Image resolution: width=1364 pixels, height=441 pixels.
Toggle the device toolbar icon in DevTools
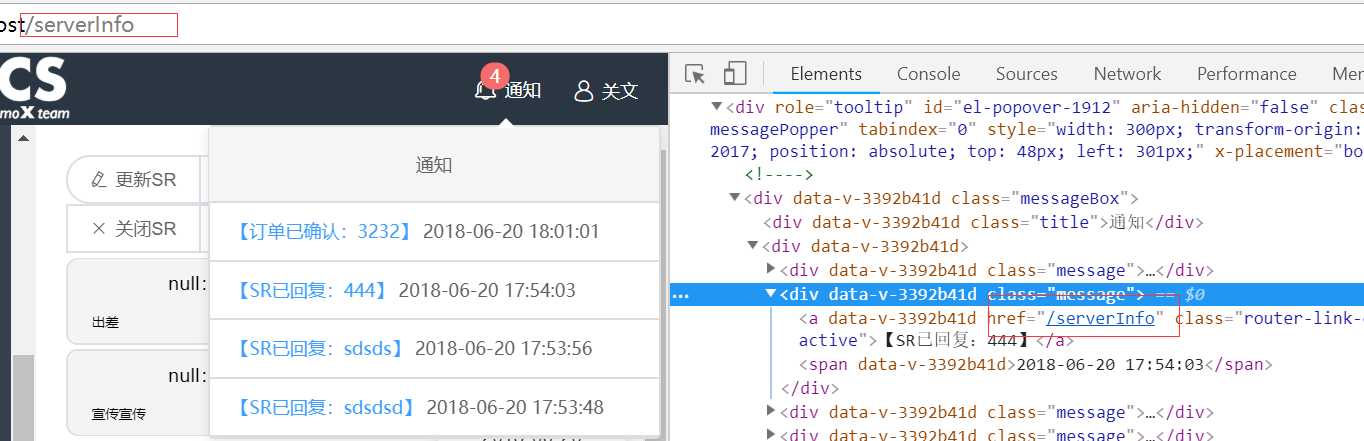(735, 73)
